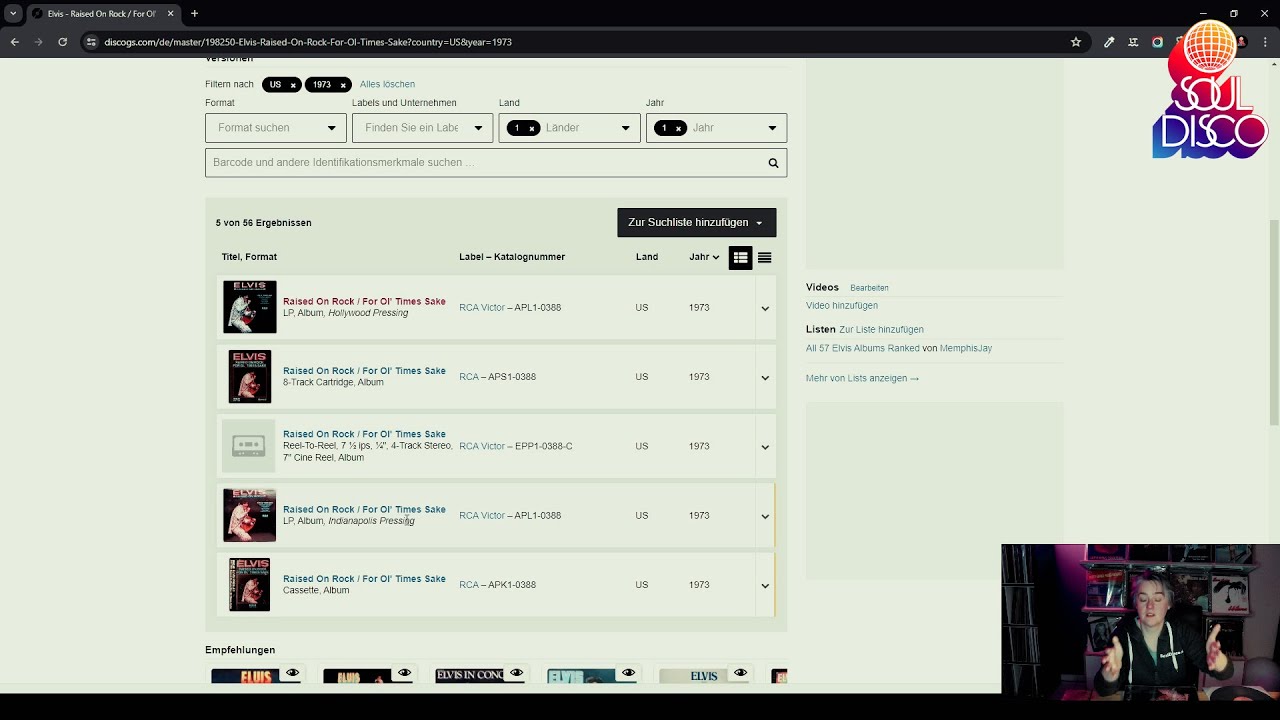Viewport: 1280px width, 720px height.
Task: Open the Format suchen dropdown
Action: tap(276, 128)
